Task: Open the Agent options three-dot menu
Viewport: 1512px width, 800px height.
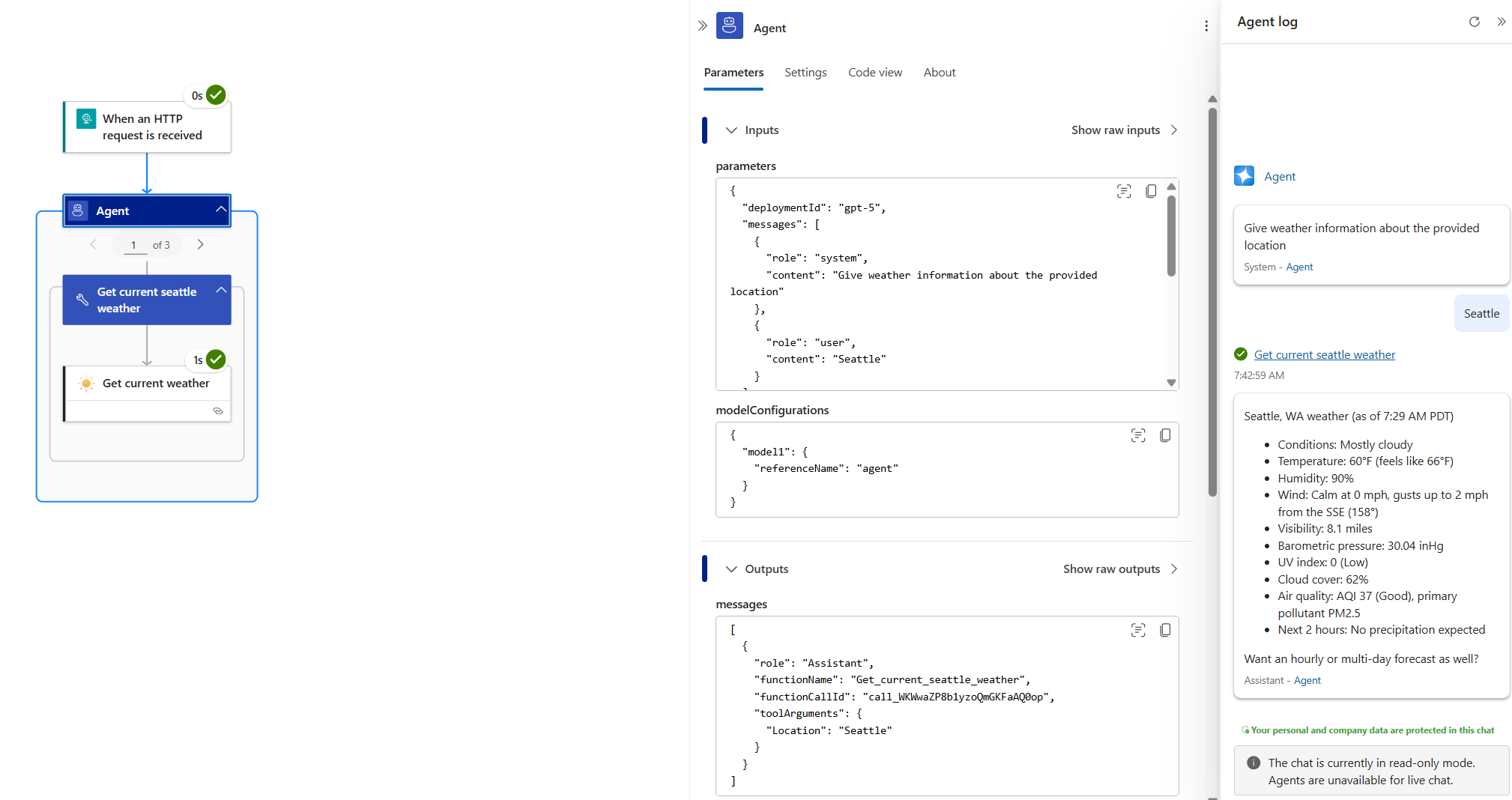Action: pos(1207,25)
